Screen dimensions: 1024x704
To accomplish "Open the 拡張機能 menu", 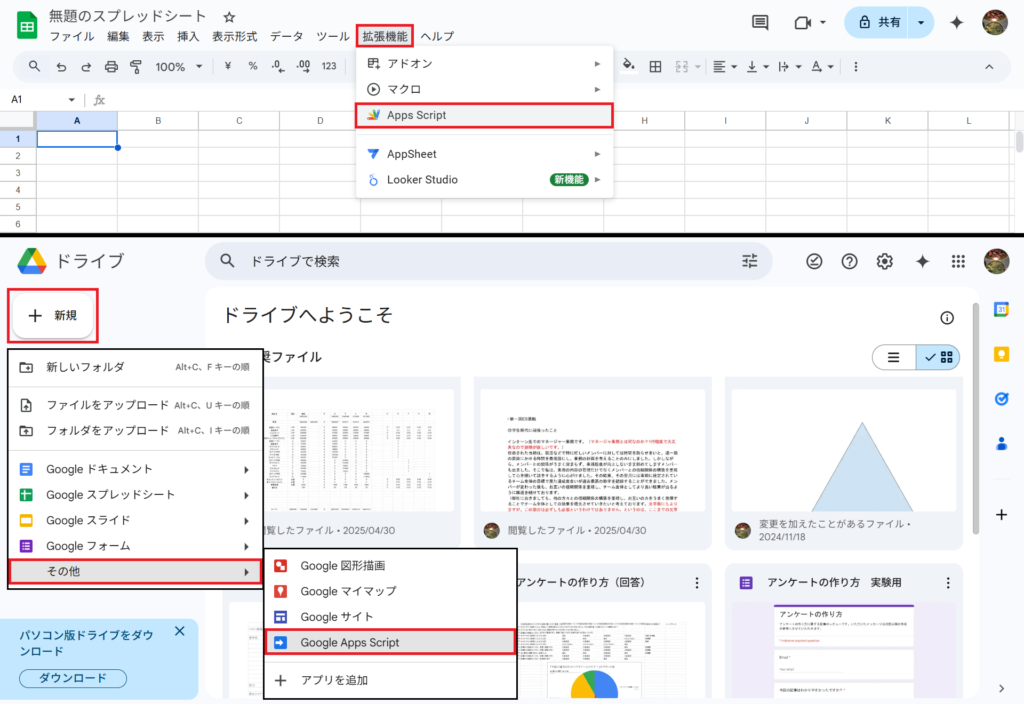I will [x=385, y=36].
